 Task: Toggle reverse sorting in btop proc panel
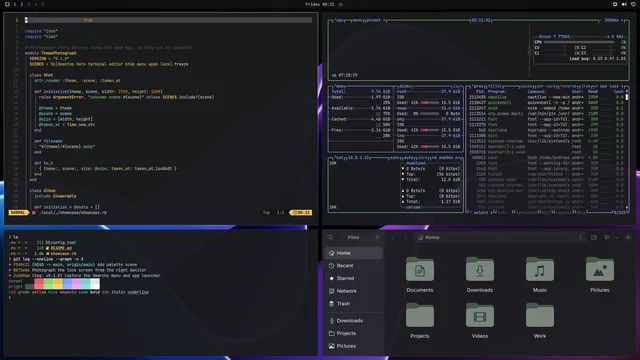pos(569,86)
